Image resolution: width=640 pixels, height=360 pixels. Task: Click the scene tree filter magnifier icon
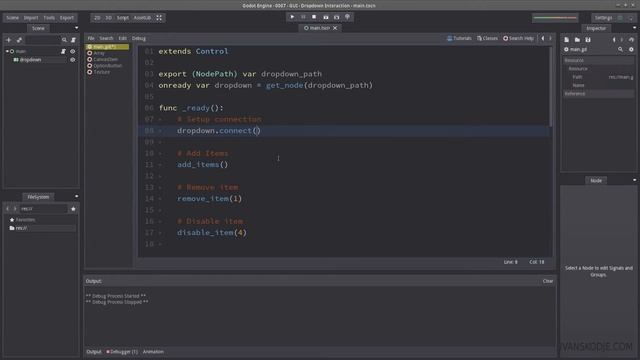coord(64,40)
